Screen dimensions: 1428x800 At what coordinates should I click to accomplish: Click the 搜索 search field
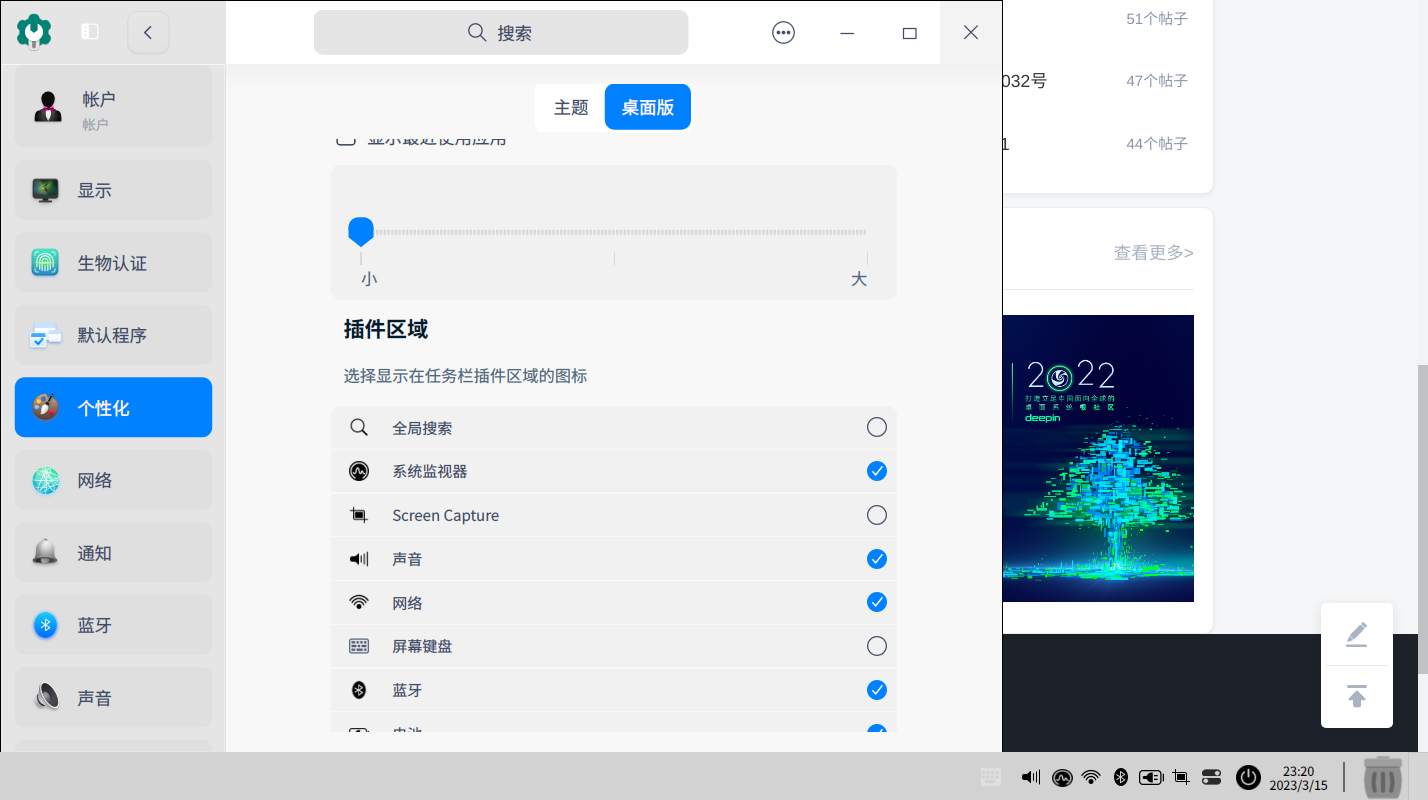[501, 32]
